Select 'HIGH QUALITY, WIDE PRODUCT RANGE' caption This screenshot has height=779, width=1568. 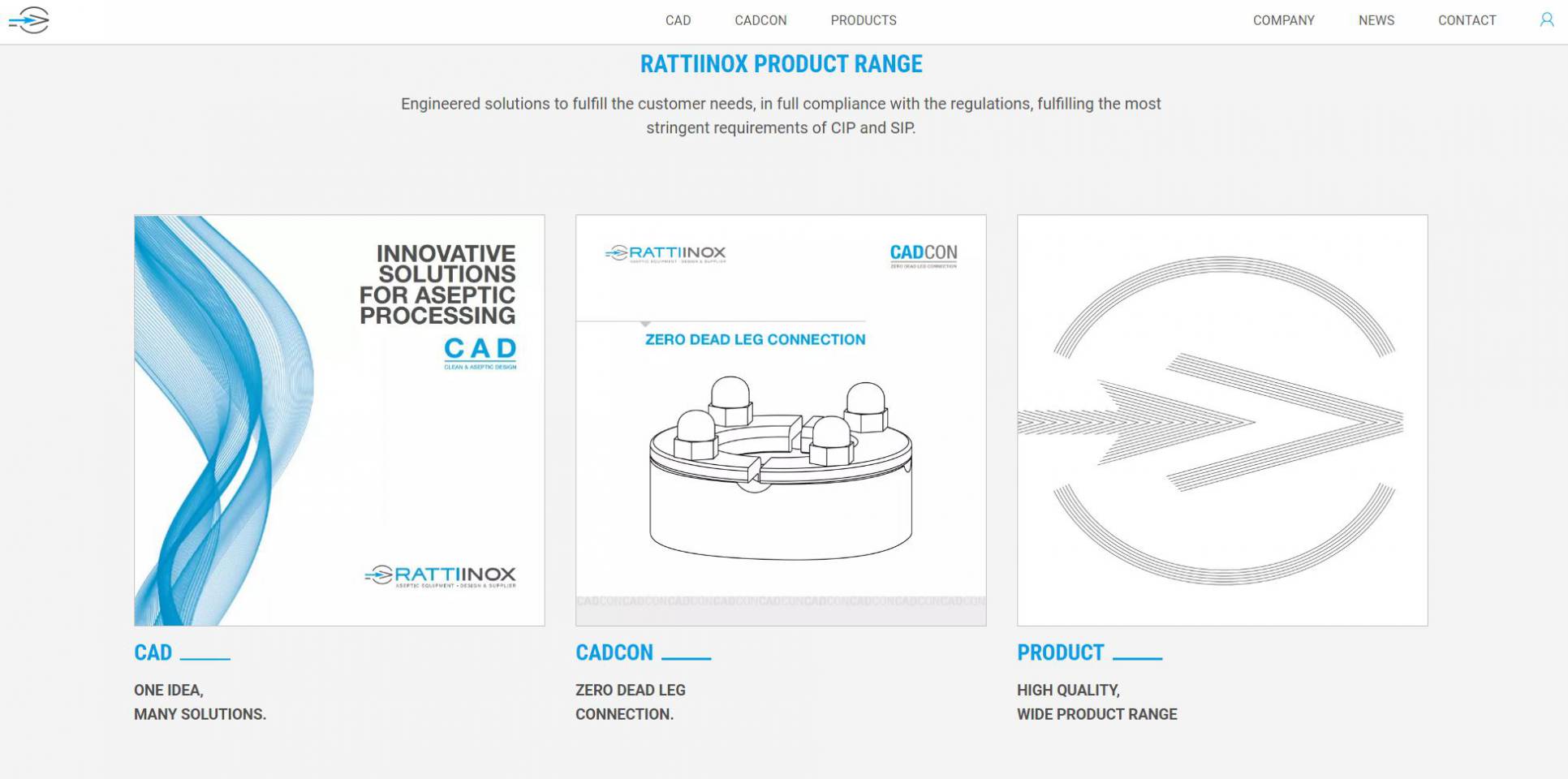pyautogui.click(x=1097, y=702)
